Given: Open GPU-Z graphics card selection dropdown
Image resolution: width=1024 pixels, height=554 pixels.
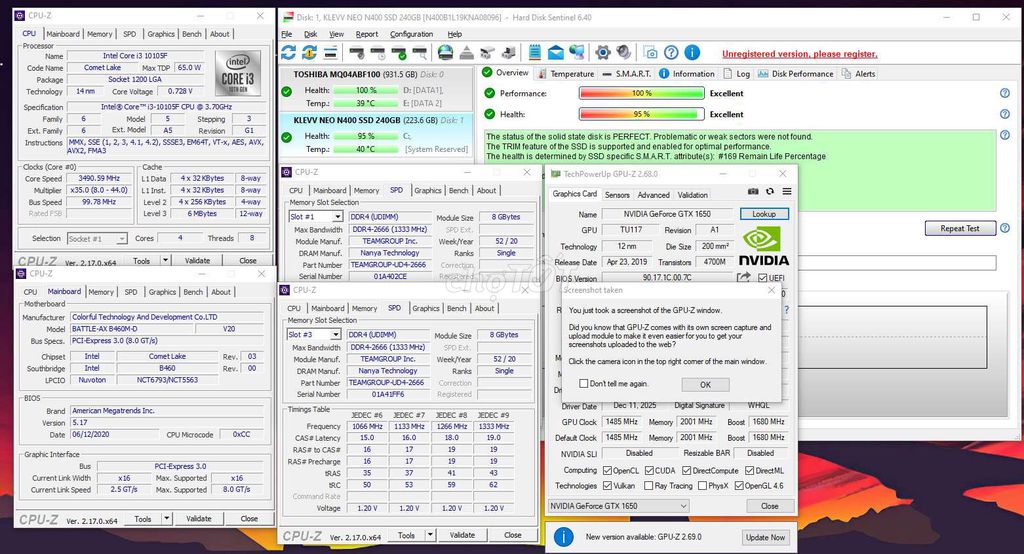Looking at the screenshot, I should pos(618,506).
